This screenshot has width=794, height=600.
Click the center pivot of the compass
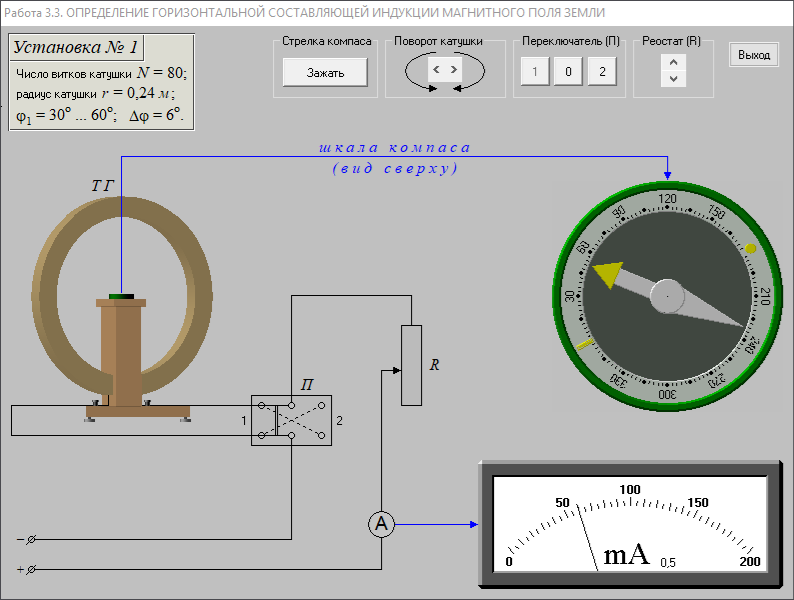point(666,296)
